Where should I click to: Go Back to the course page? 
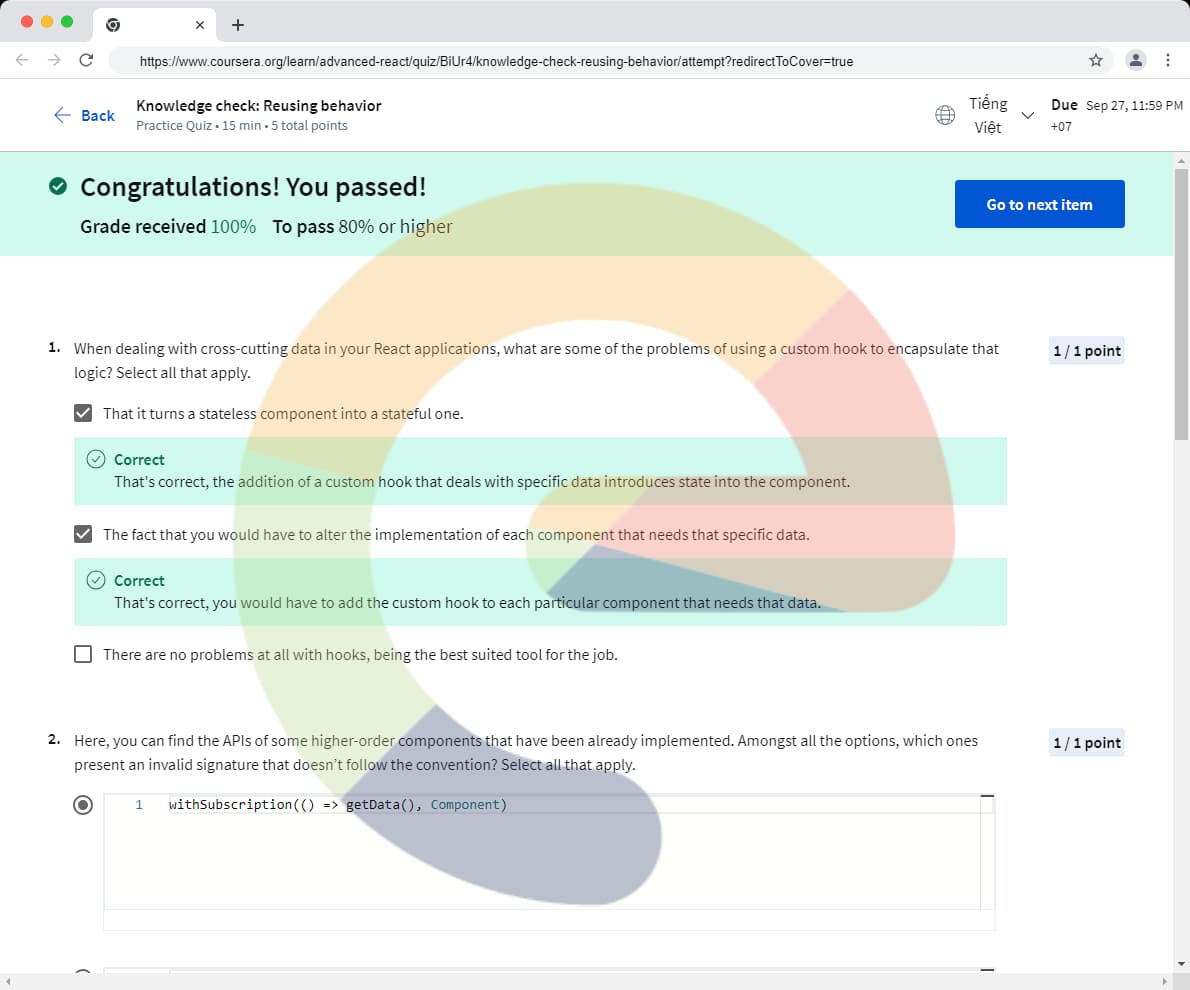84,115
